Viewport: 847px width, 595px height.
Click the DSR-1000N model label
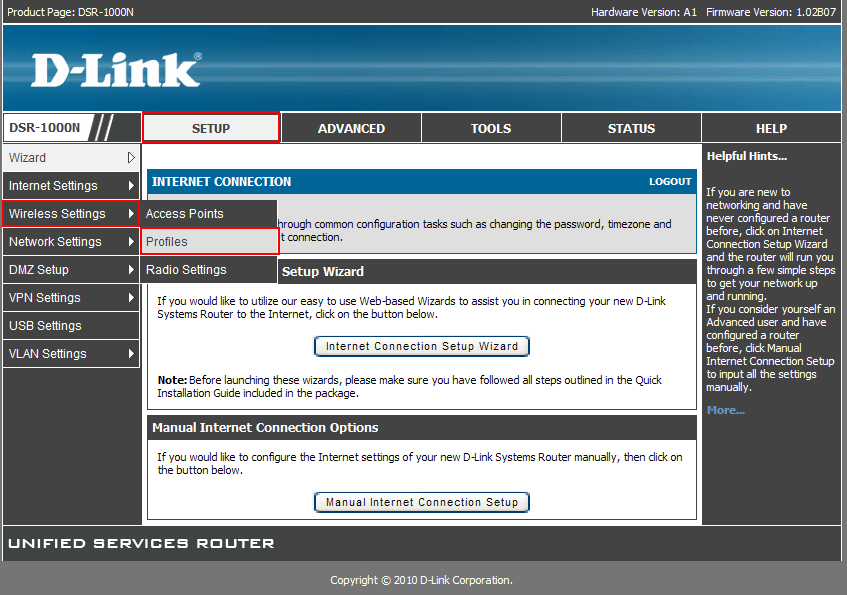[x=44, y=128]
